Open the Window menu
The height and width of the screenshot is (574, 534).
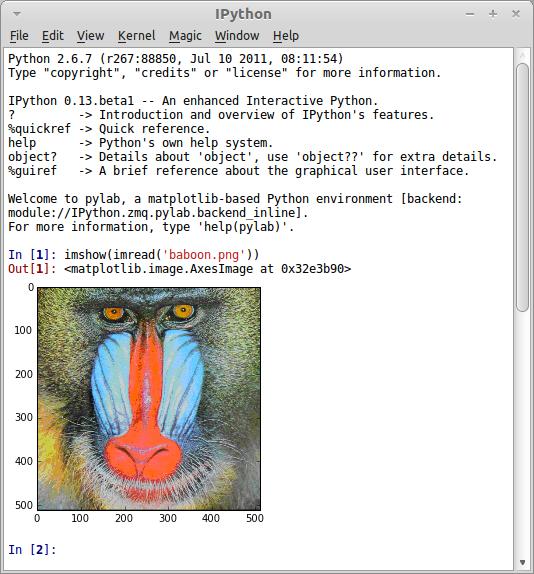point(237,36)
